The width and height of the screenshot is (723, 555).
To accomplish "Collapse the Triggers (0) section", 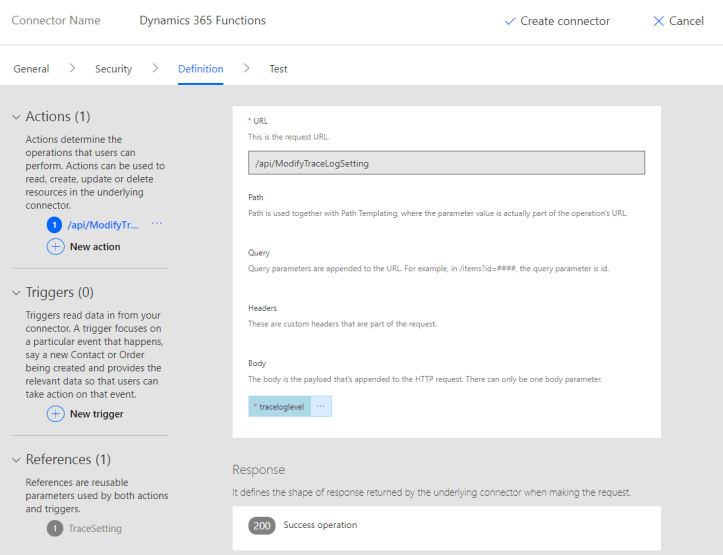I will tap(16, 293).
